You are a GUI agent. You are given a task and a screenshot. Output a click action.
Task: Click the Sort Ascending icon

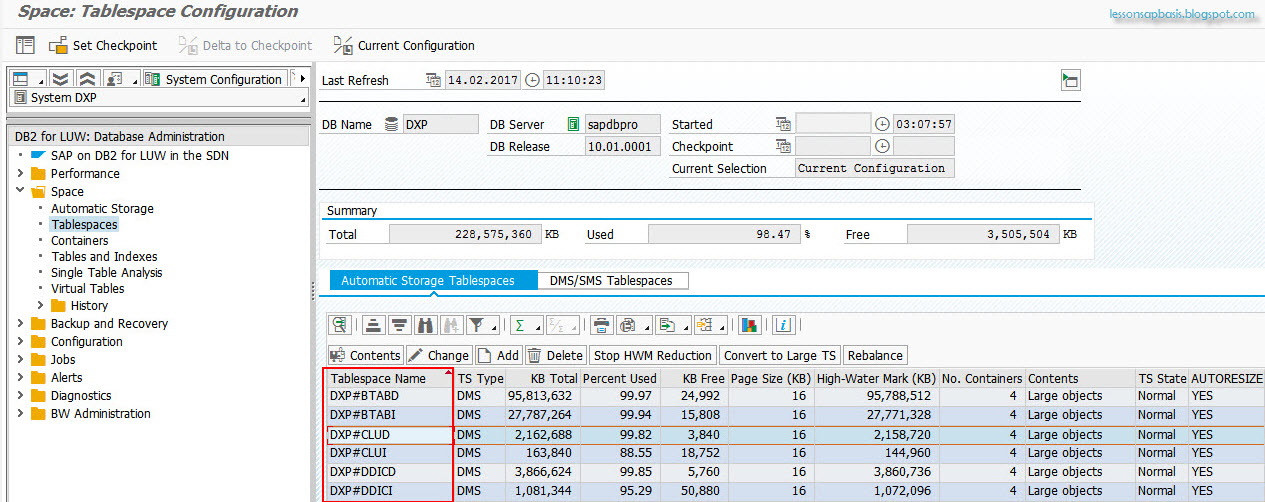click(373, 325)
